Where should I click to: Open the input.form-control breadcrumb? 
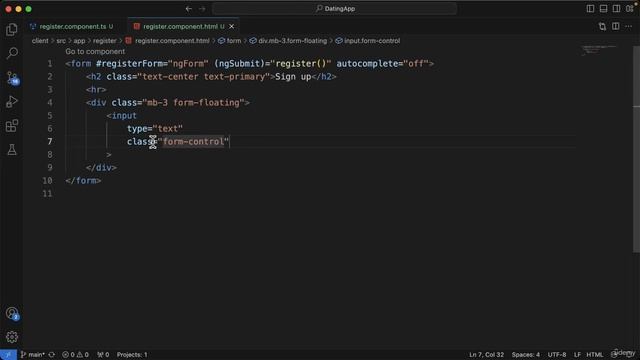point(368,41)
